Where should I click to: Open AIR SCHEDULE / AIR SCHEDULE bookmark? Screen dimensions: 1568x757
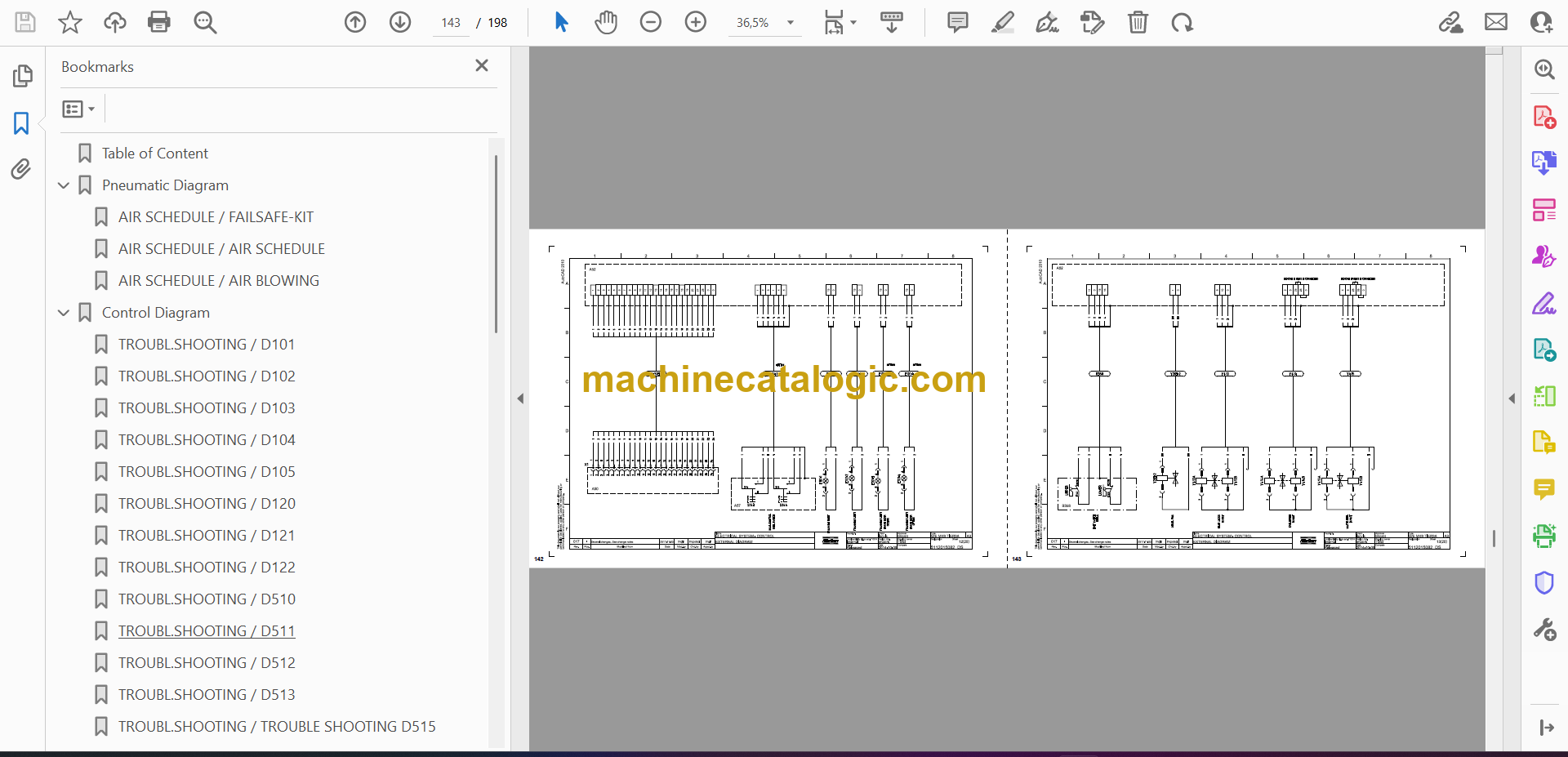tap(221, 249)
